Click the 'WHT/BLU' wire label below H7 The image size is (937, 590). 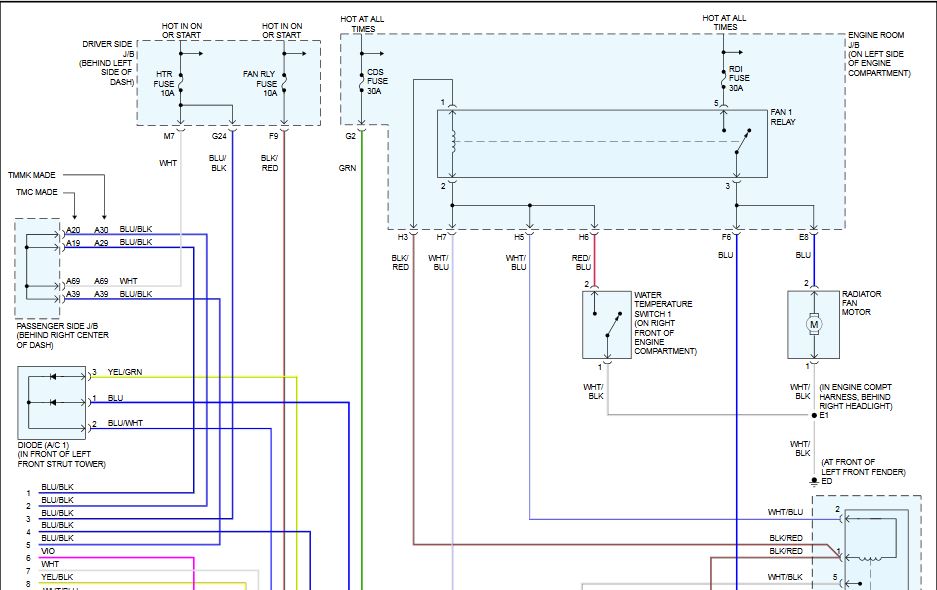(x=439, y=262)
